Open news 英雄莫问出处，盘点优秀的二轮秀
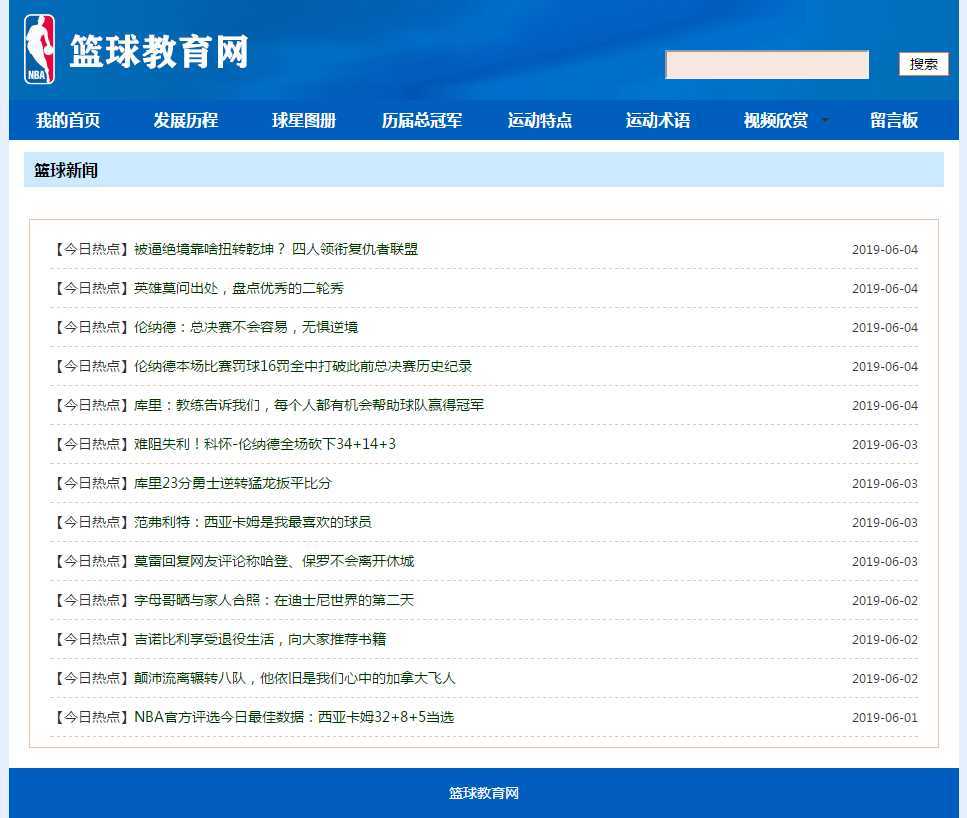 click(238, 288)
